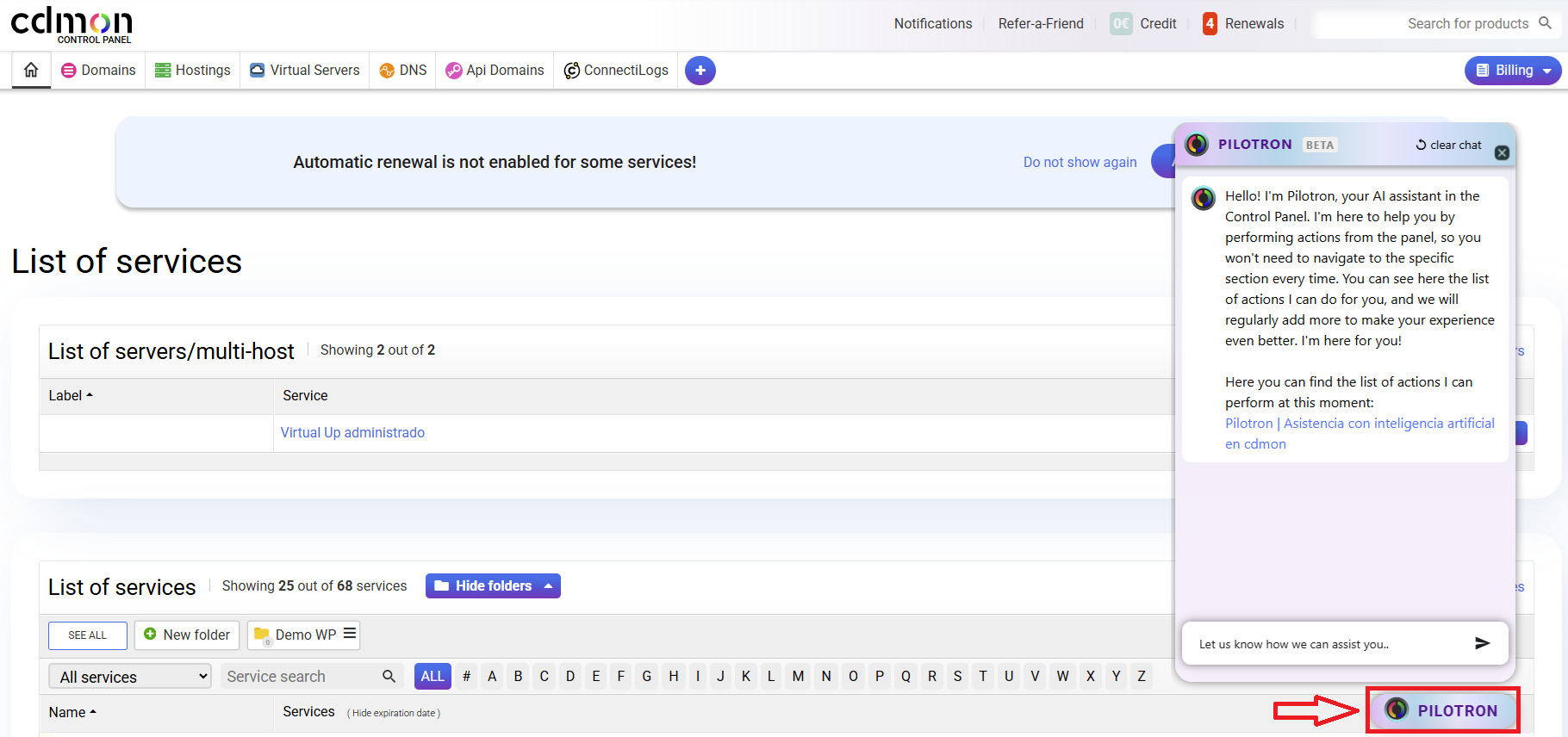The height and width of the screenshot is (737, 1568).
Task: Click the clear chat refresh icon
Action: tap(1421, 145)
